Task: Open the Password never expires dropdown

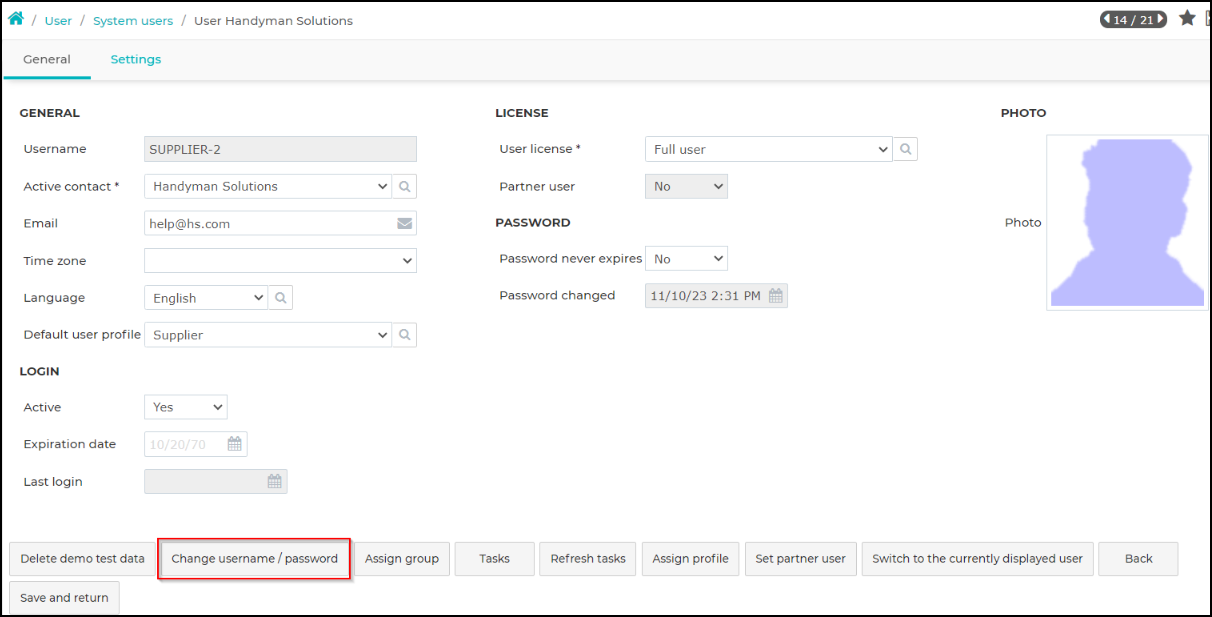Action: point(686,259)
